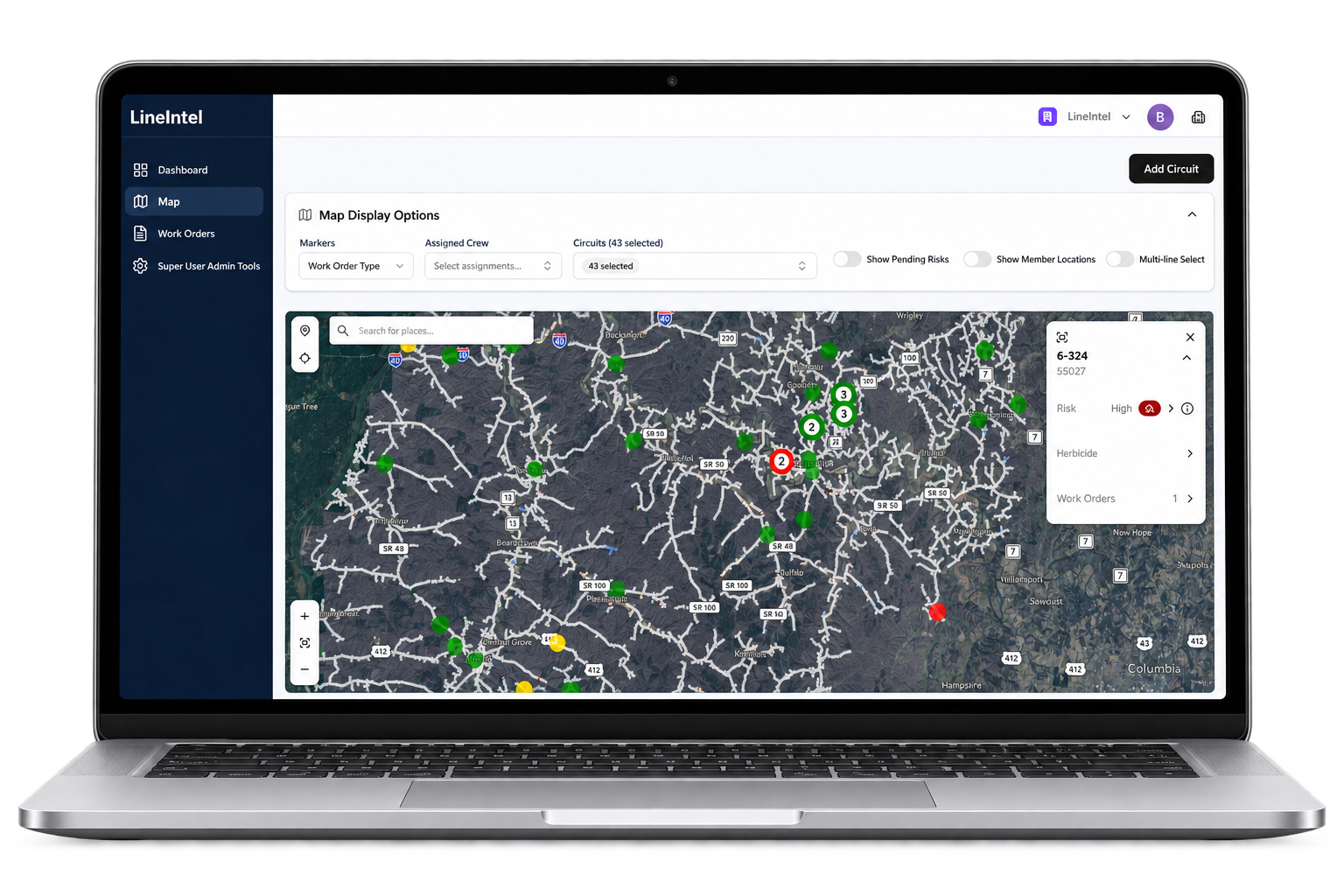
Task: Open Super User Admin Tools
Action: 194,266
